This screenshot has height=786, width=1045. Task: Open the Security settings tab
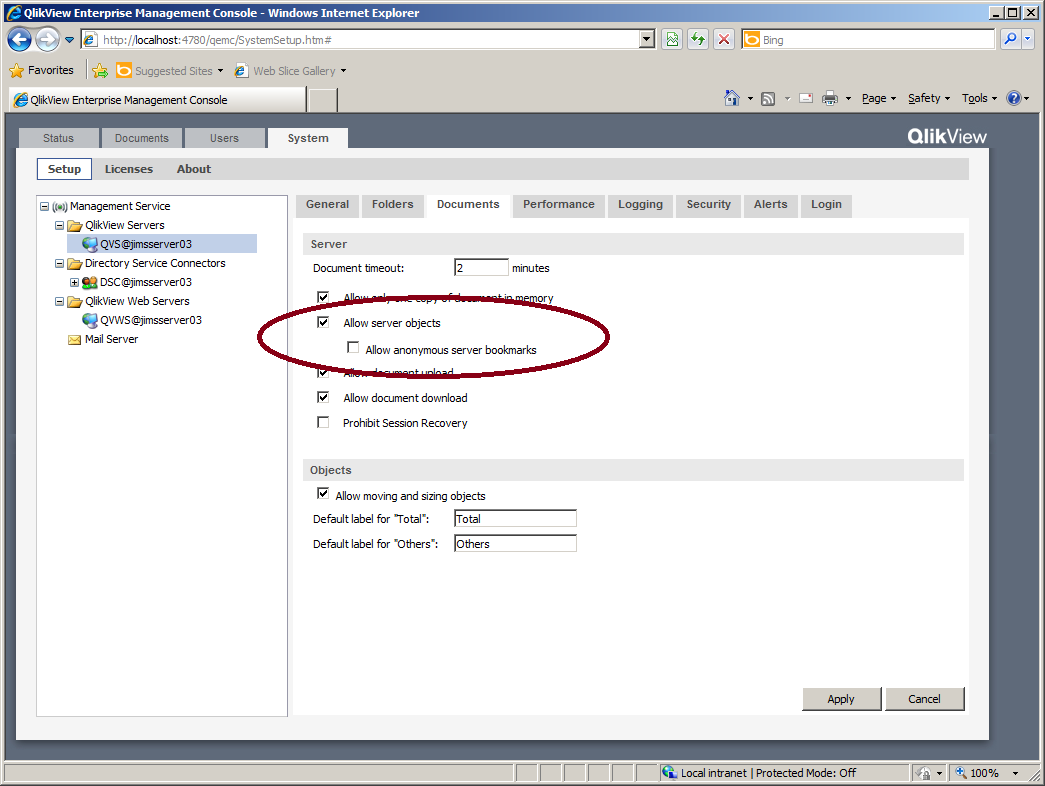[708, 205]
